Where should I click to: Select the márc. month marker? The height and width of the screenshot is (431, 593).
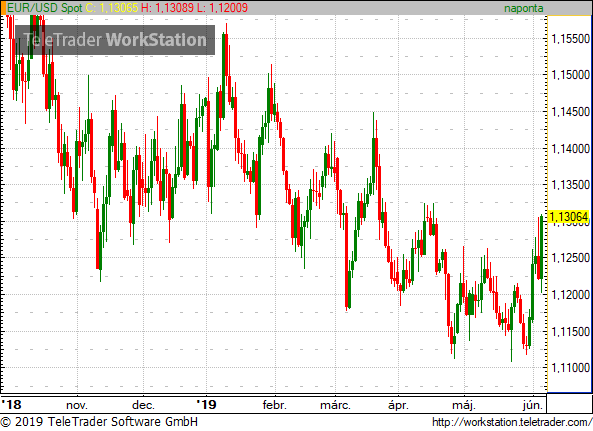[x=335, y=405]
